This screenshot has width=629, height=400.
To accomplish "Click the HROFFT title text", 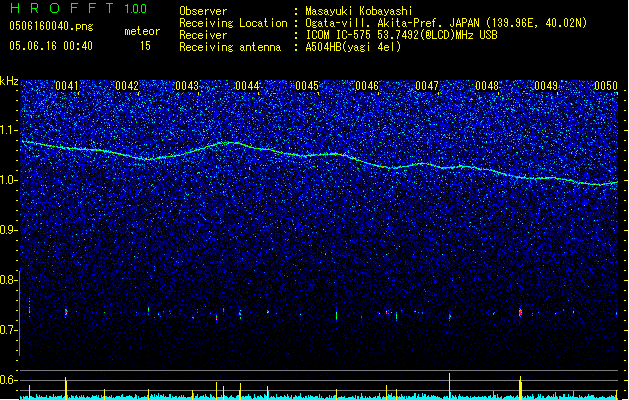I will click(x=62, y=8).
